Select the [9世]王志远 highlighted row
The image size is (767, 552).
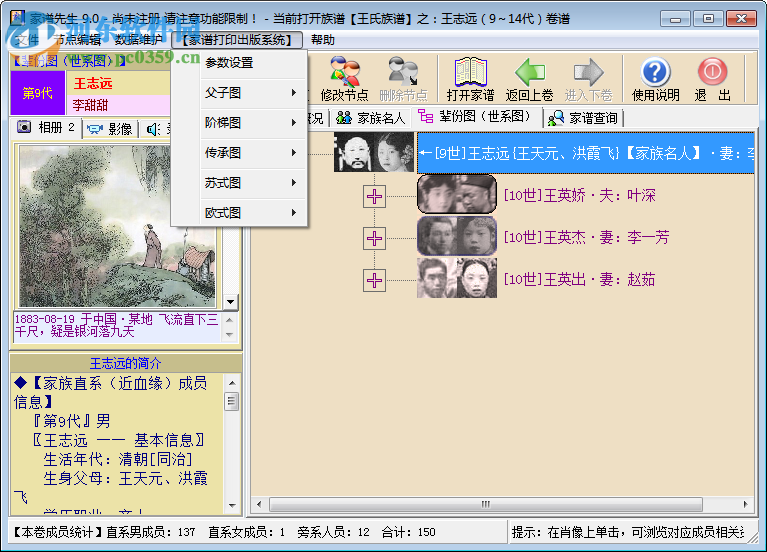(585, 153)
